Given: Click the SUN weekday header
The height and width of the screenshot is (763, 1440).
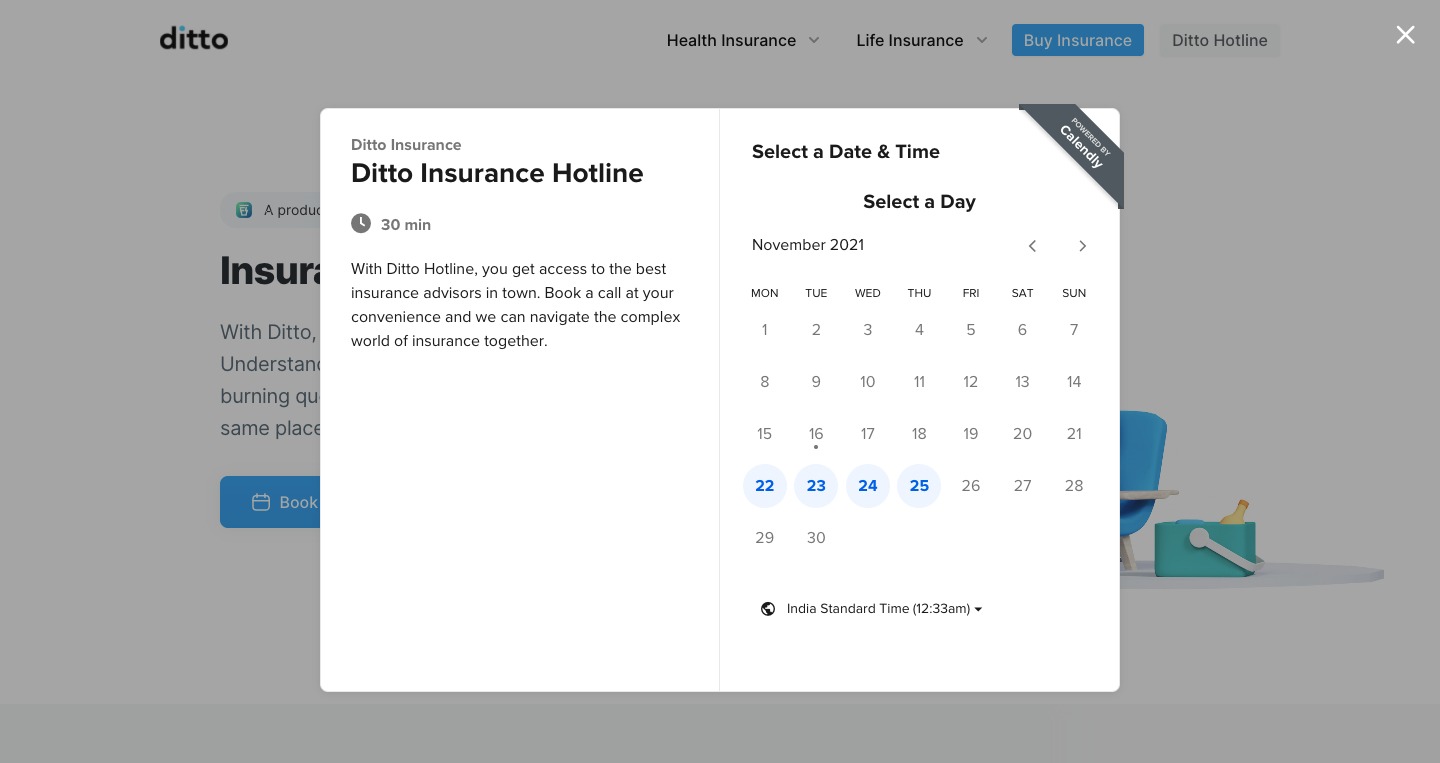Looking at the screenshot, I should tap(1074, 293).
